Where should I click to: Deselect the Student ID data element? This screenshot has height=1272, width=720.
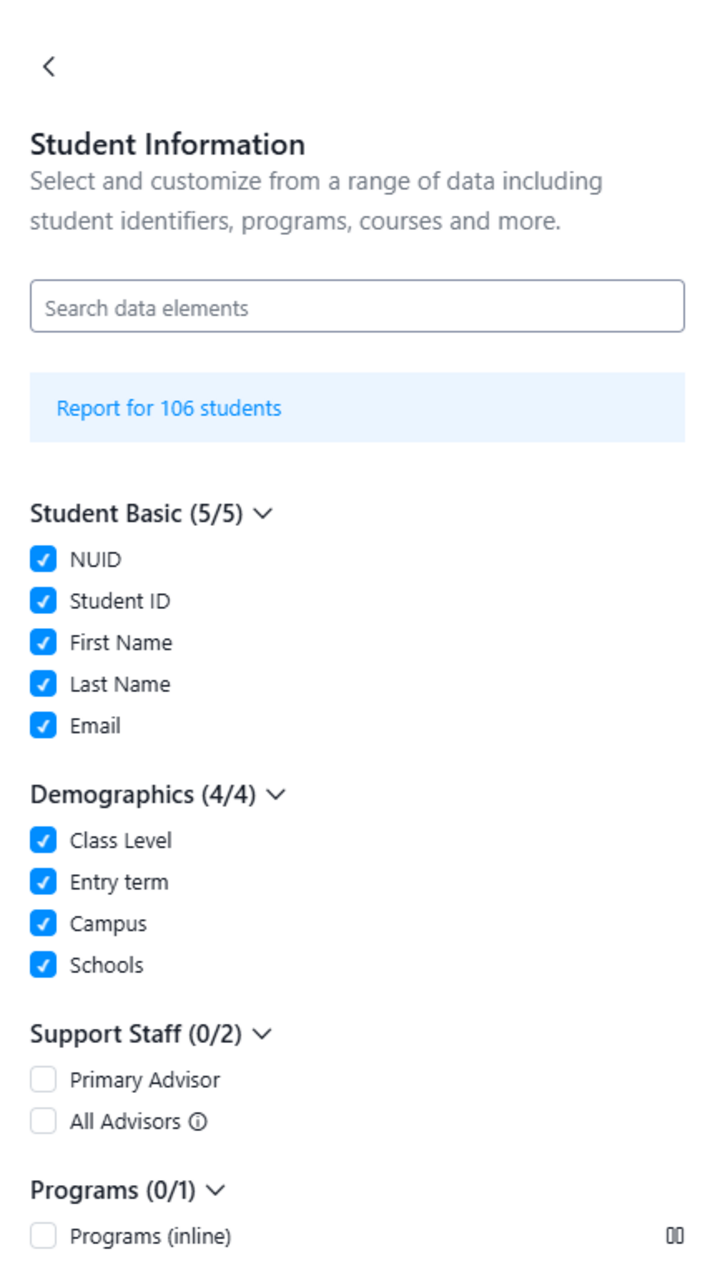click(42, 600)
